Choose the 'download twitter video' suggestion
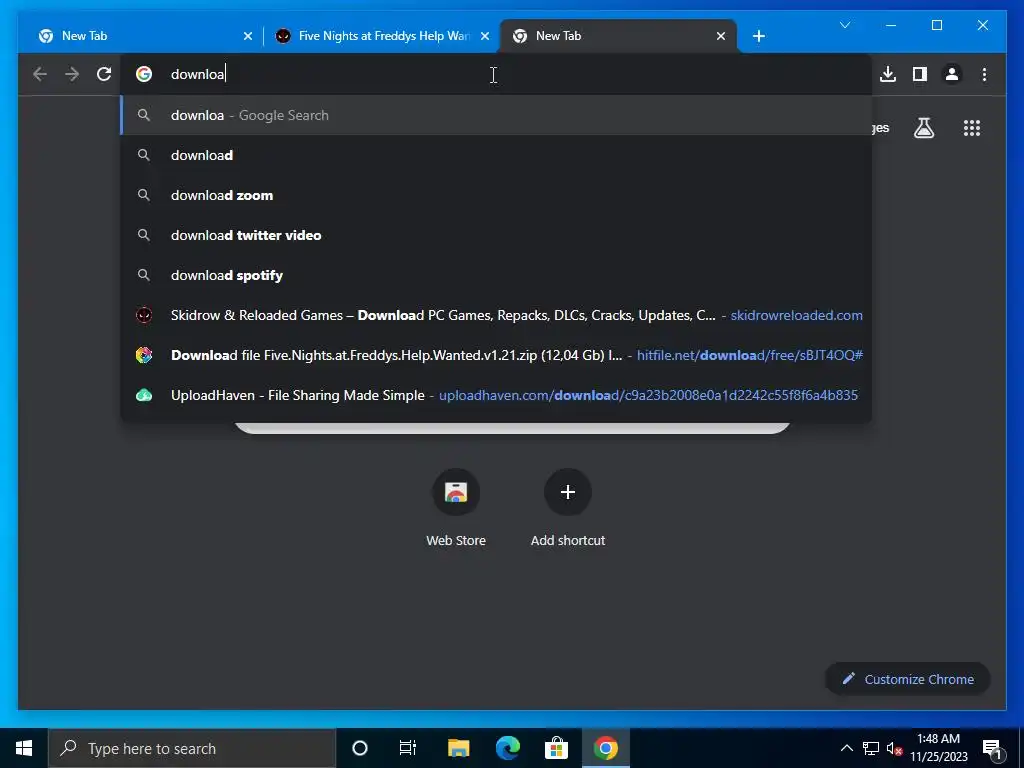 [x=496, y=235]
